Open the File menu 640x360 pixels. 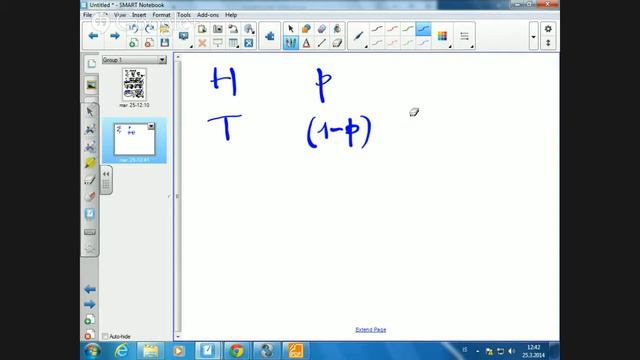click(x=88, y=15)
